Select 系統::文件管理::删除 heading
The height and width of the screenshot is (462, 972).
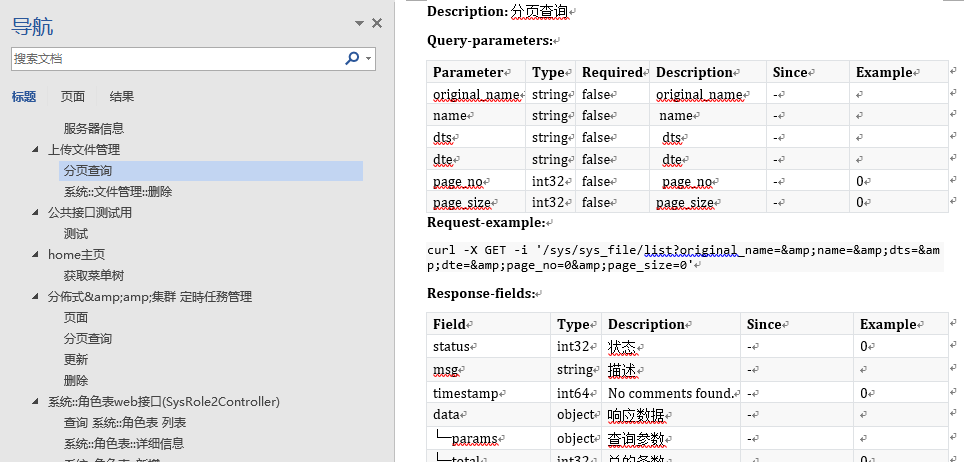tap(118, 192)
